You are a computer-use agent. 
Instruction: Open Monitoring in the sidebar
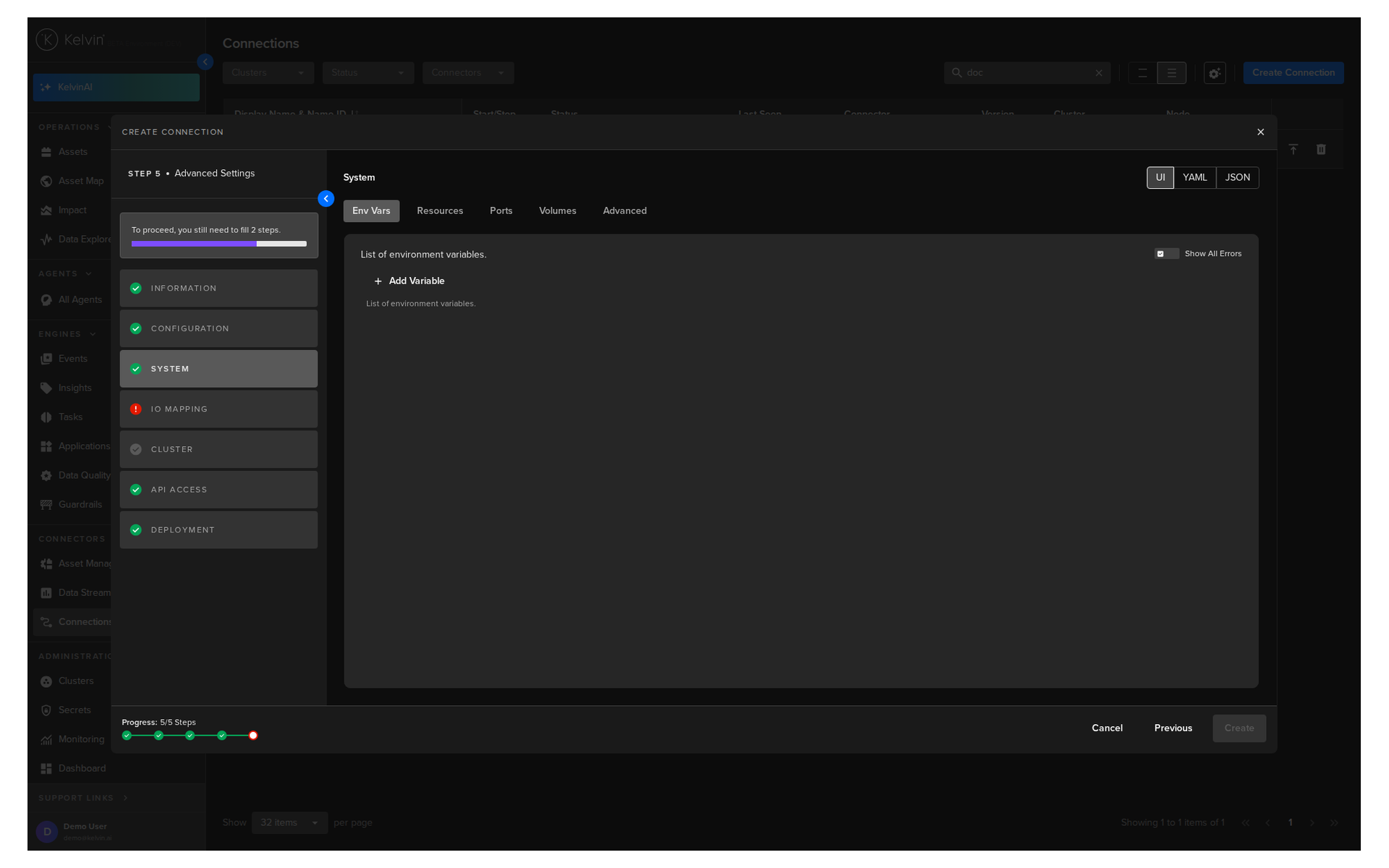pos(72,739)
